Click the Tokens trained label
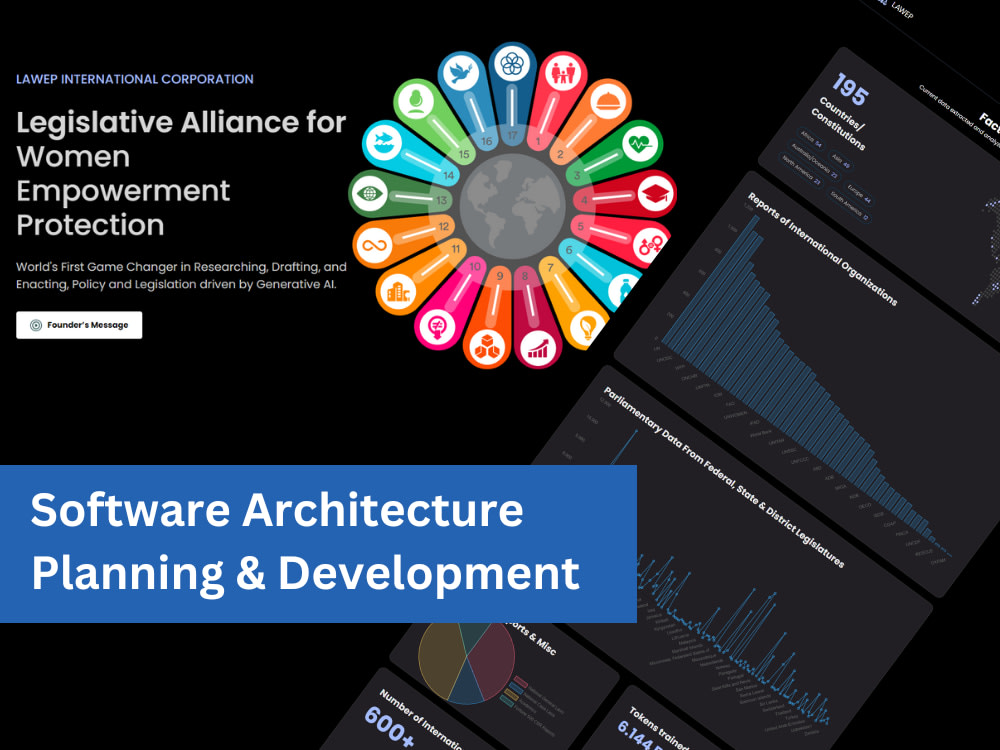 (x=659, y=727)
